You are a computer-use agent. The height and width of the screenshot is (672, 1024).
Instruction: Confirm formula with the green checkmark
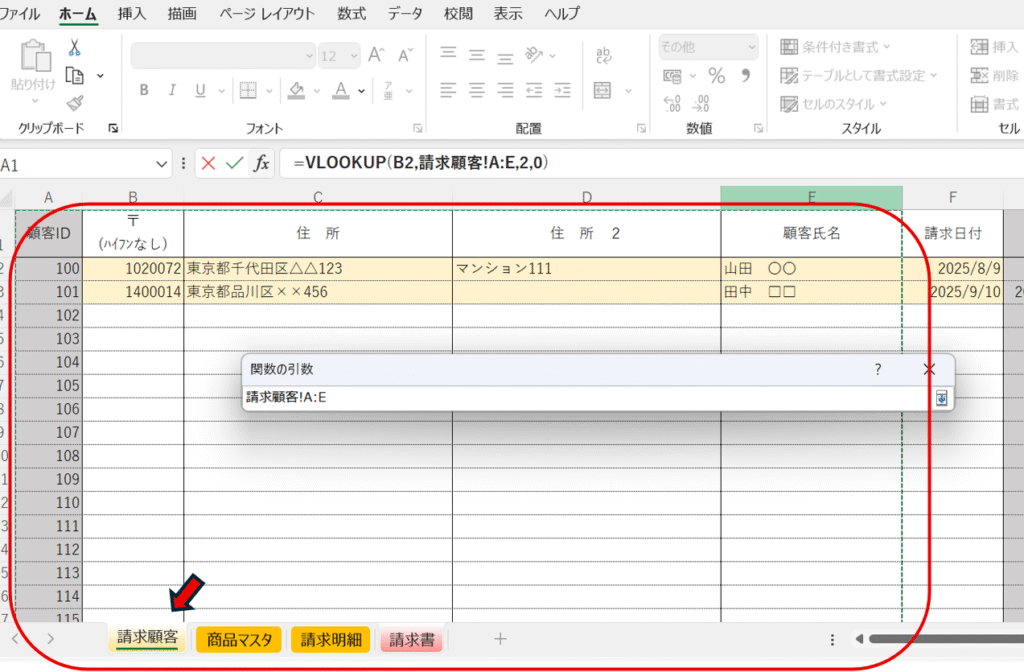[x=234, y=163]
